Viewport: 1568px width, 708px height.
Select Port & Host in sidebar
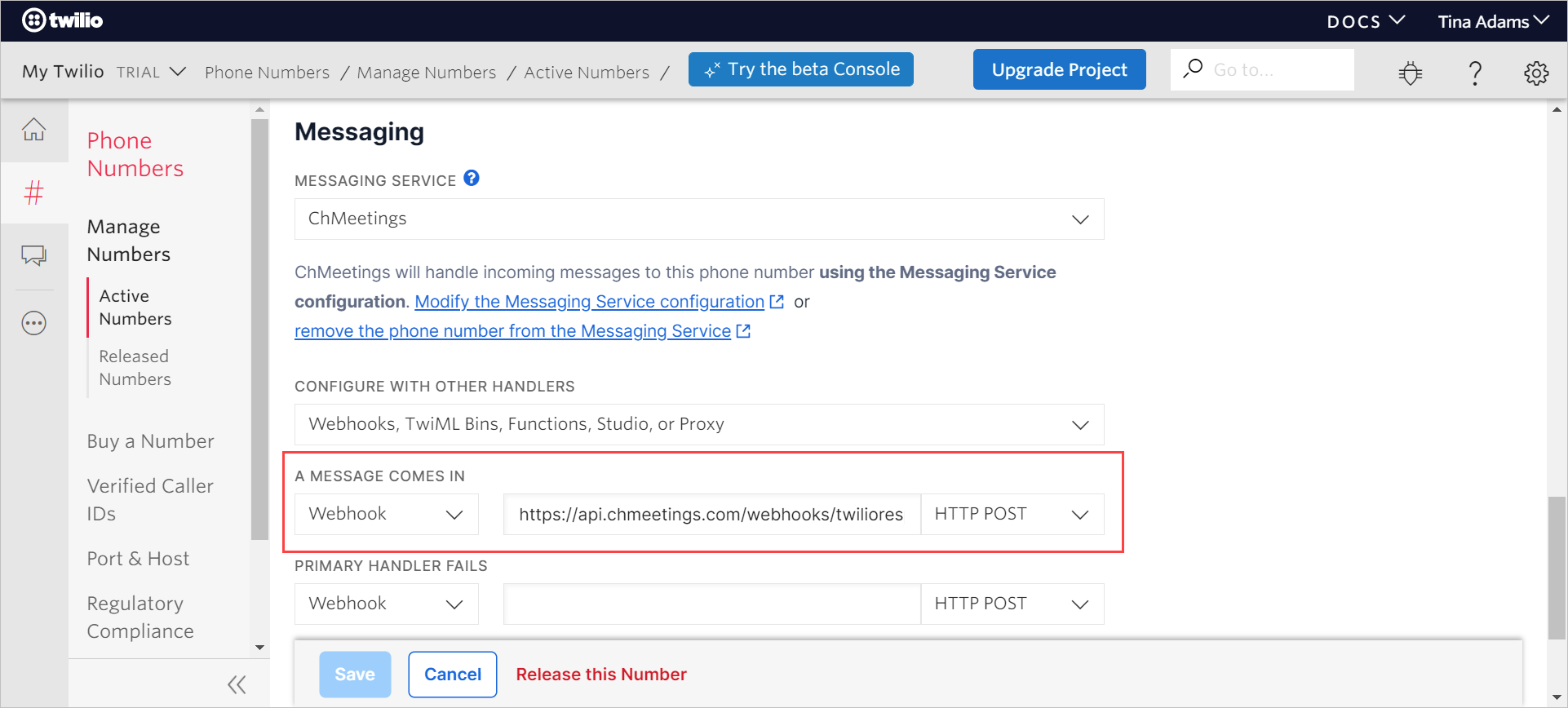coord(138,559)
